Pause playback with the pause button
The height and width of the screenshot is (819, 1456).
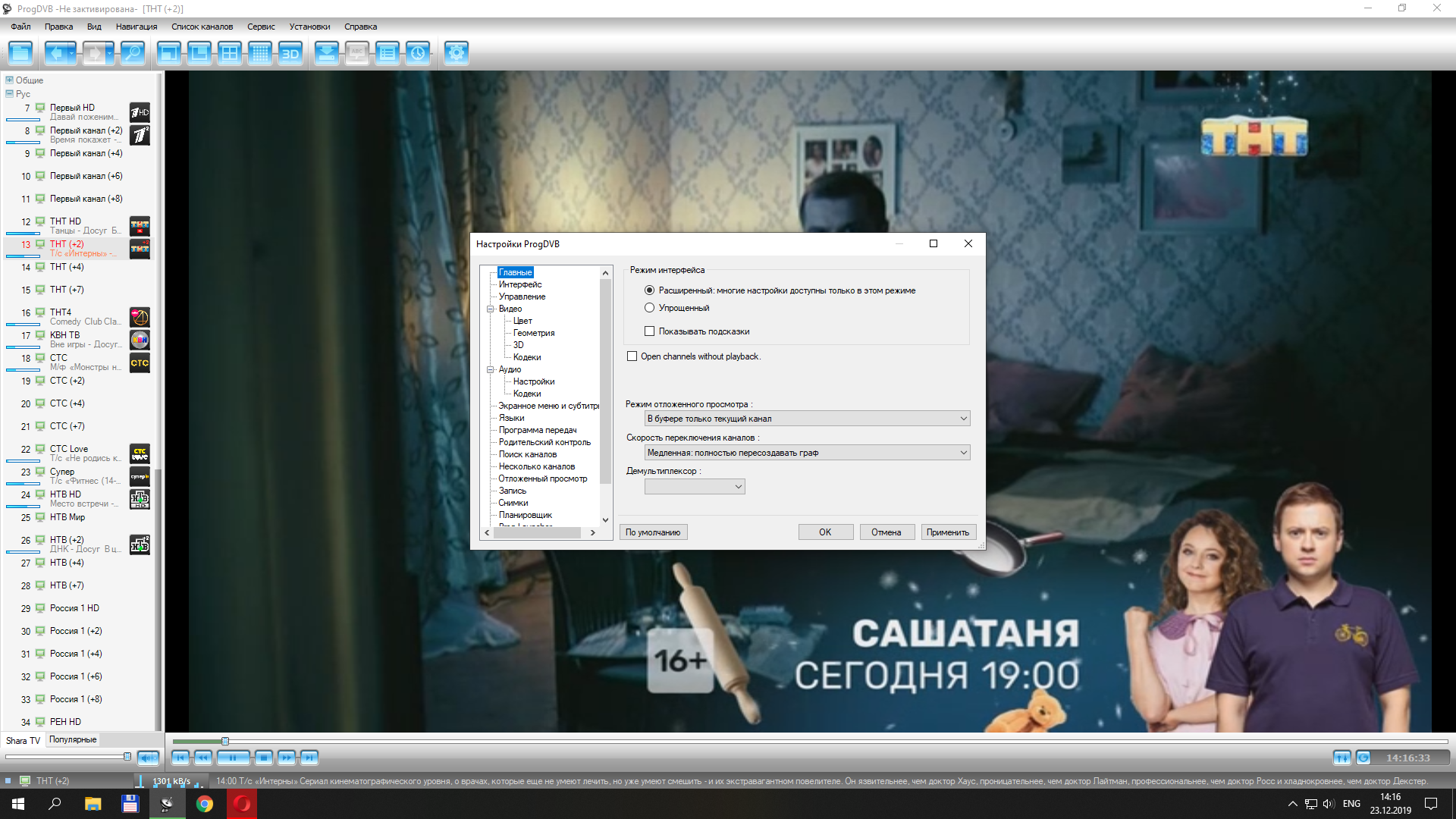[x=234, y=757]
